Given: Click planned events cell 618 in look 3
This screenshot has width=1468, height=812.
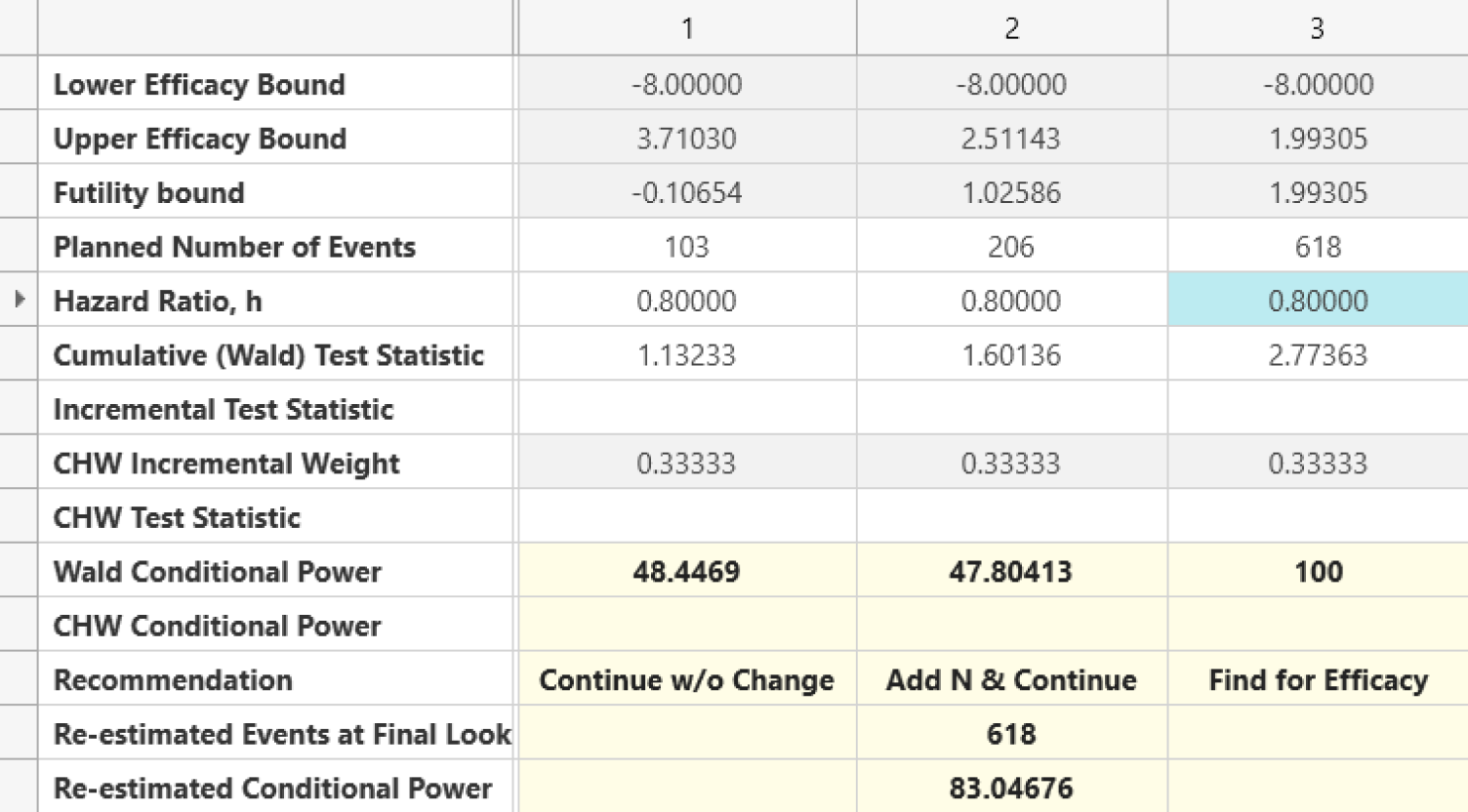Looking at the screenshot, I should coord(1318,247).
